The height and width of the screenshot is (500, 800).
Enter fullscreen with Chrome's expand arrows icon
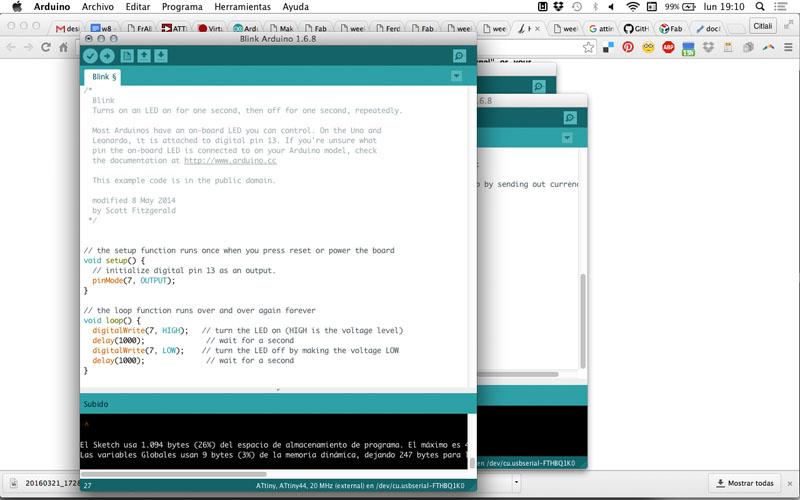tap(789, 24)
